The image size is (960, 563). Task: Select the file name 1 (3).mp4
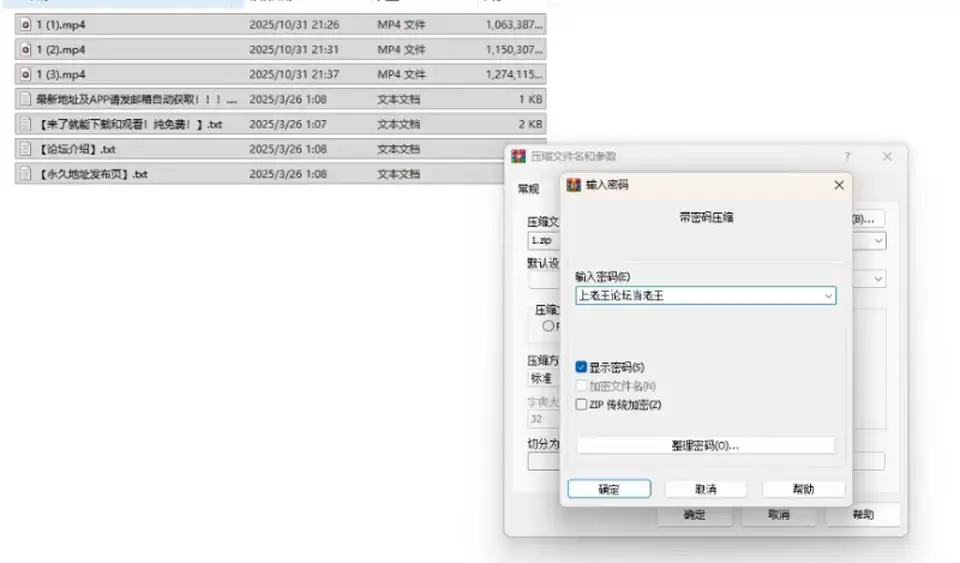[x=61, y=74]
